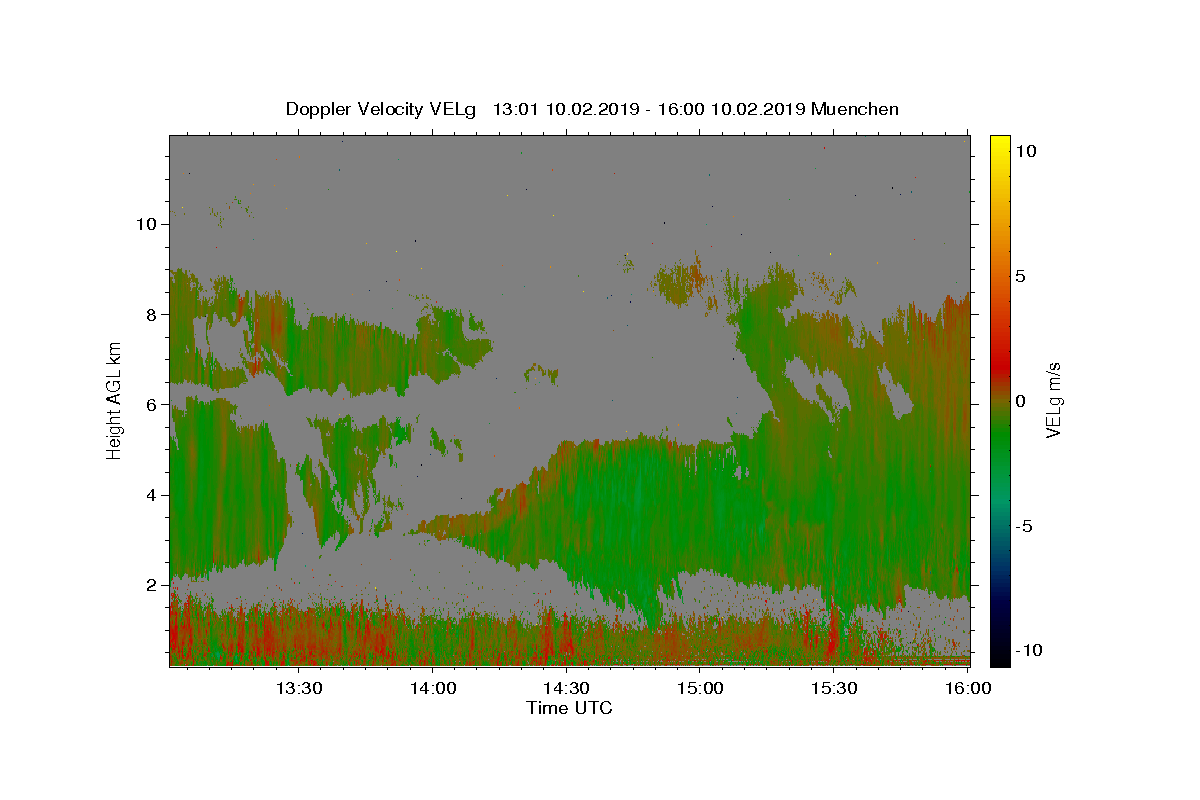
Task: Click the 16:00 time tick label
Action: [x=967, y=688]
